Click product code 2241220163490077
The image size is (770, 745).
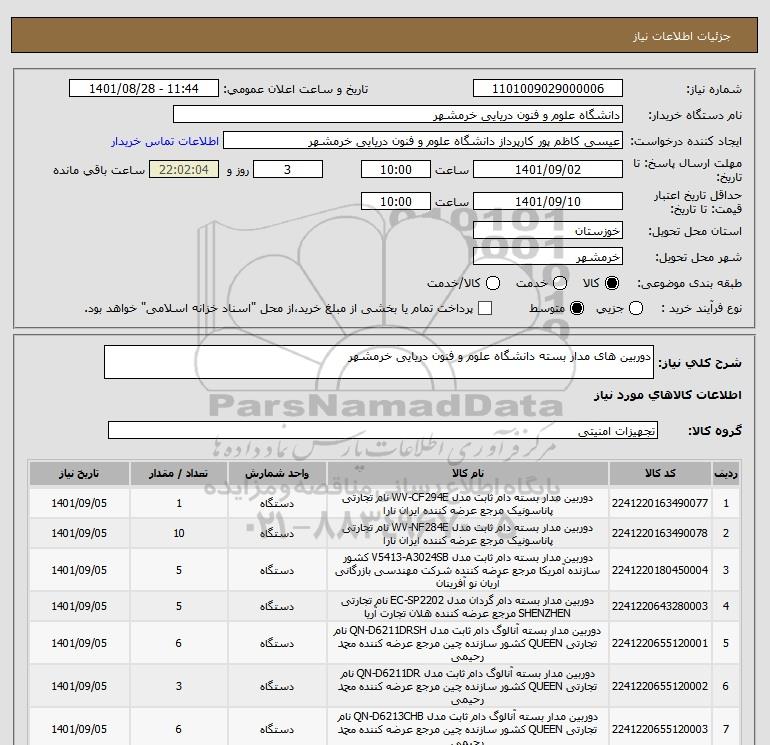660,503
